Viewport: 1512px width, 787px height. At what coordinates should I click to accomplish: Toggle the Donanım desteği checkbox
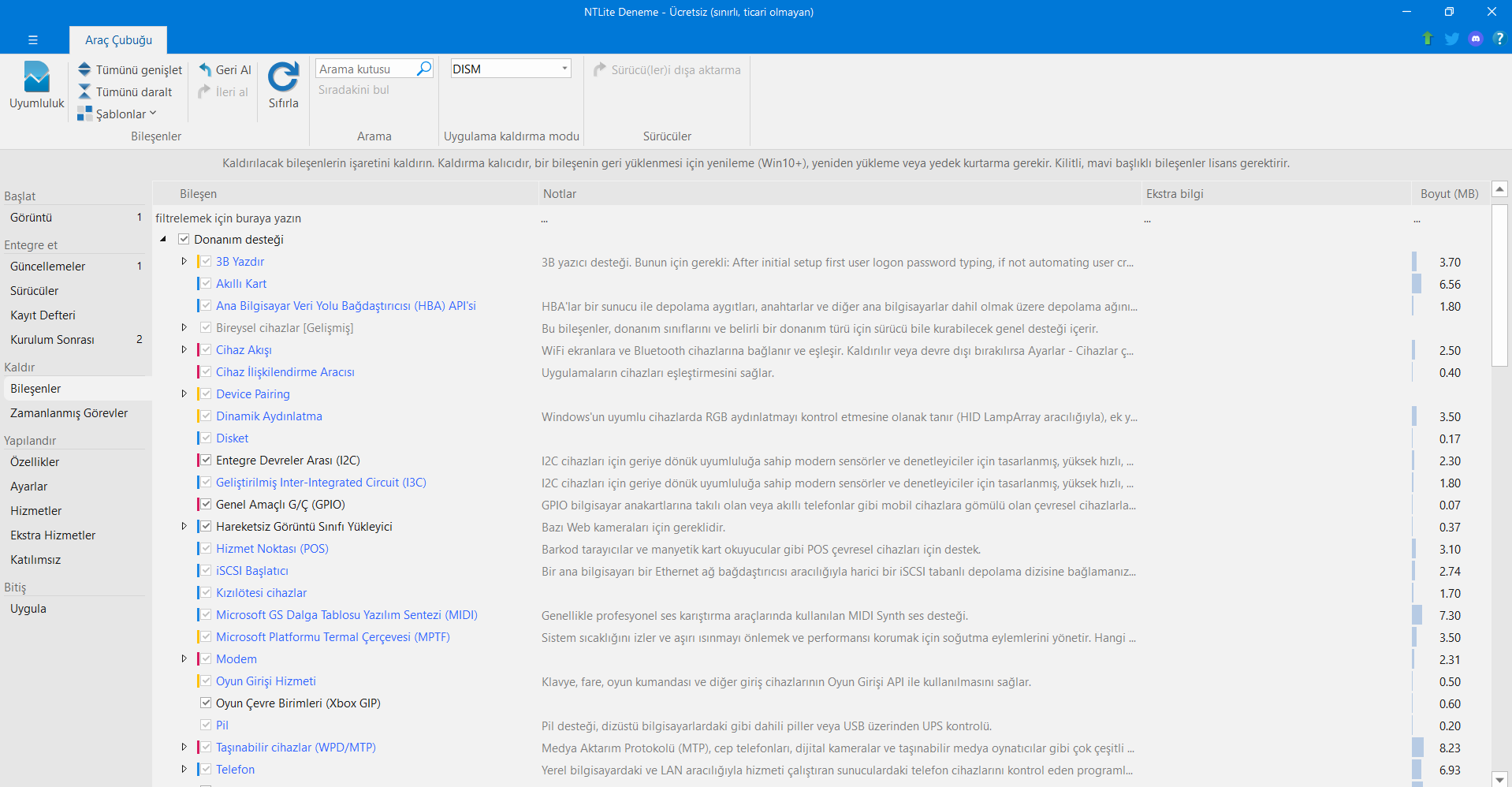pyautogui.click(x=184, y=239)
